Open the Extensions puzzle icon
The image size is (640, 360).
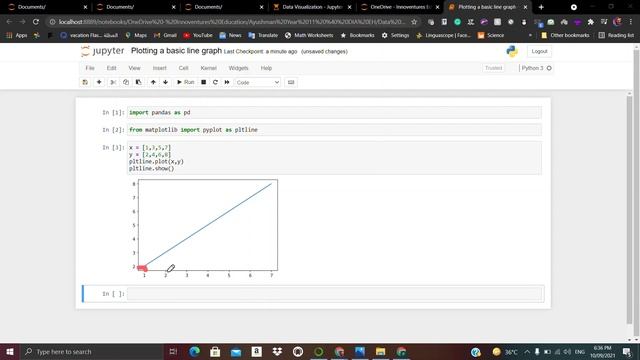(x=590, y=22)
